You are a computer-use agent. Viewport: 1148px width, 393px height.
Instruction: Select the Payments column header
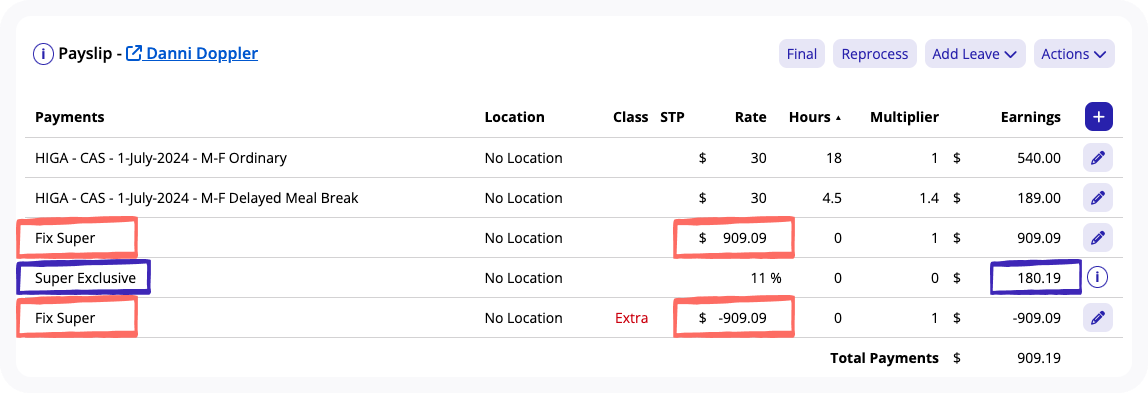[x=70, y=117]
